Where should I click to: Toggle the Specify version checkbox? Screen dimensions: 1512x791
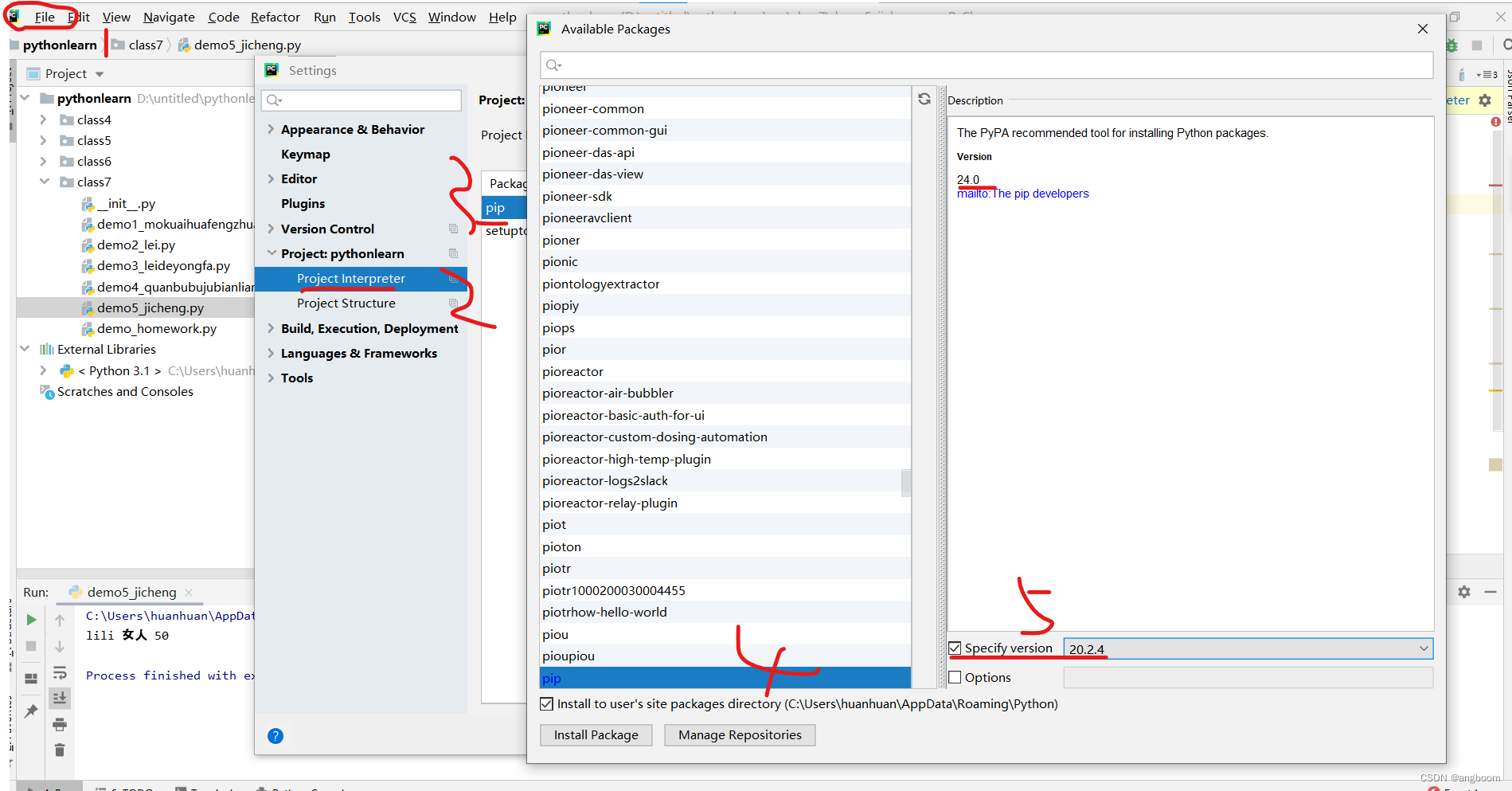(955, 648)
